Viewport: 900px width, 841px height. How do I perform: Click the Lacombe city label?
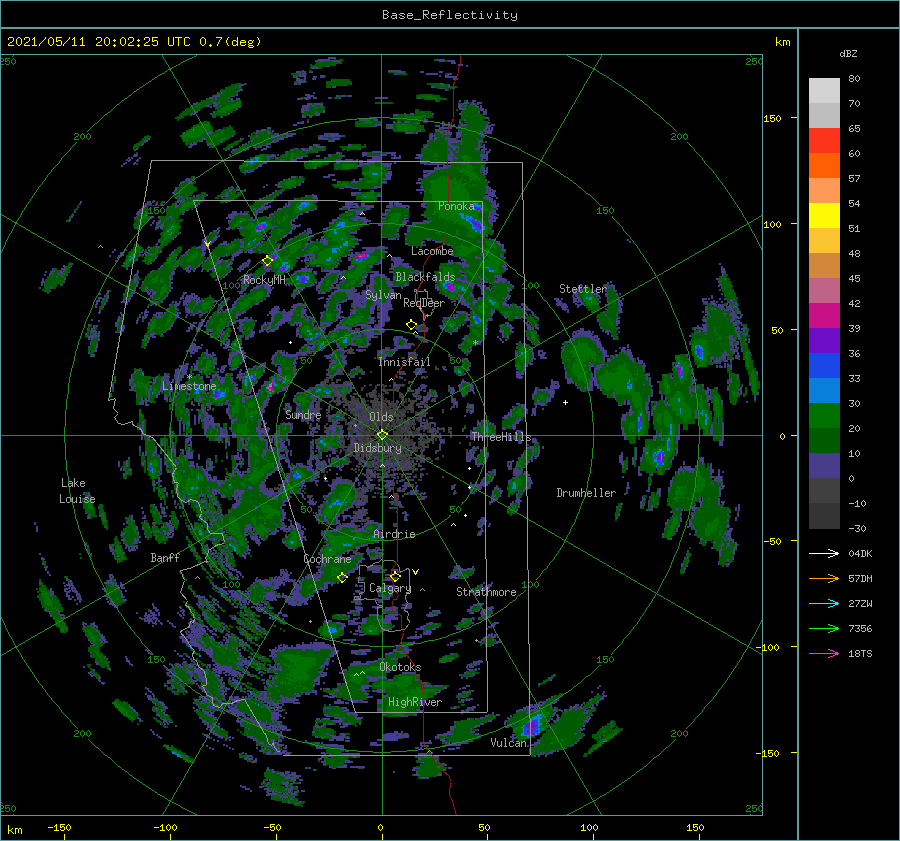pyautogui.click(x=432, y=251)
